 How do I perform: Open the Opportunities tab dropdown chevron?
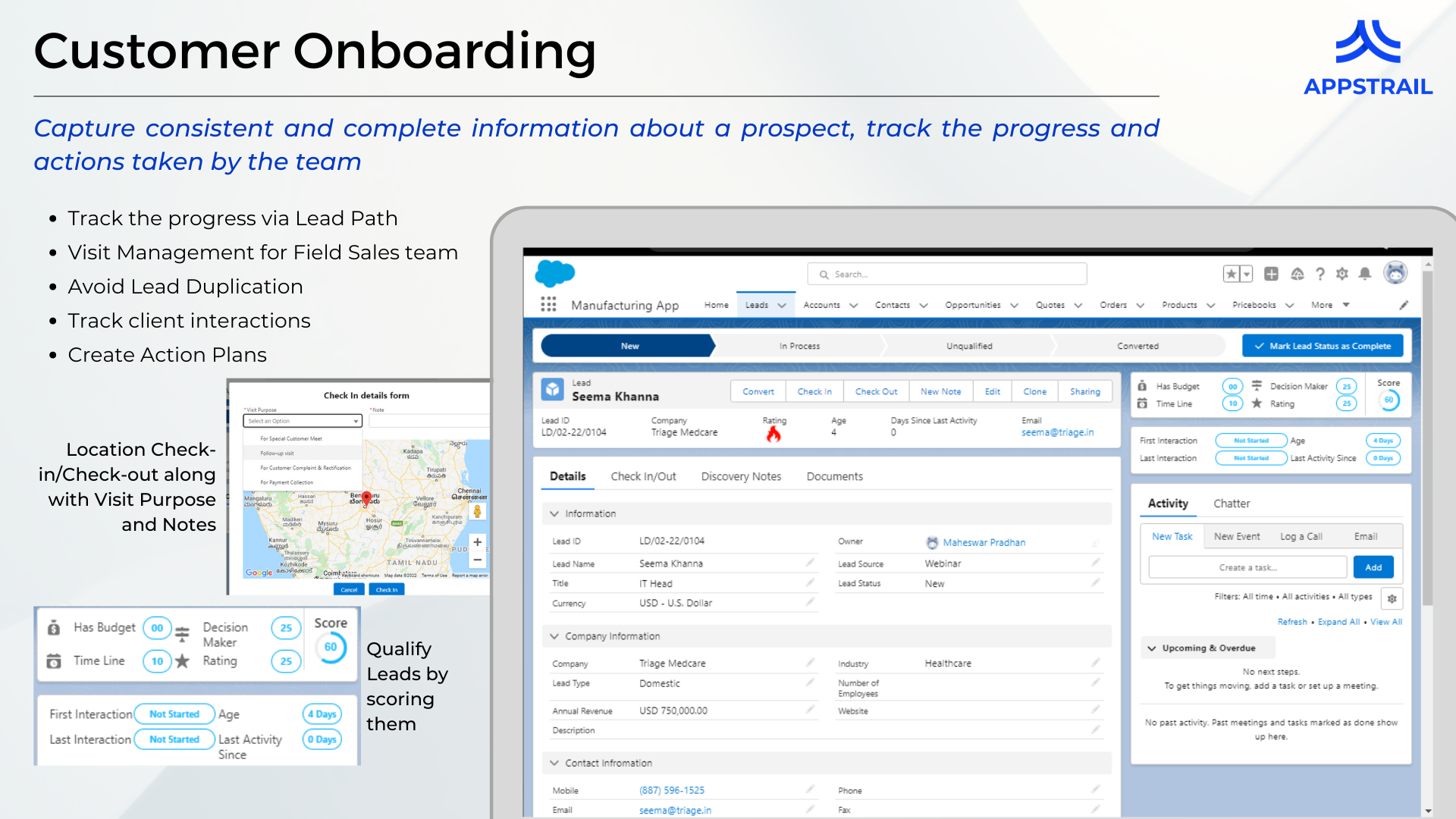tap(1014, 306)
